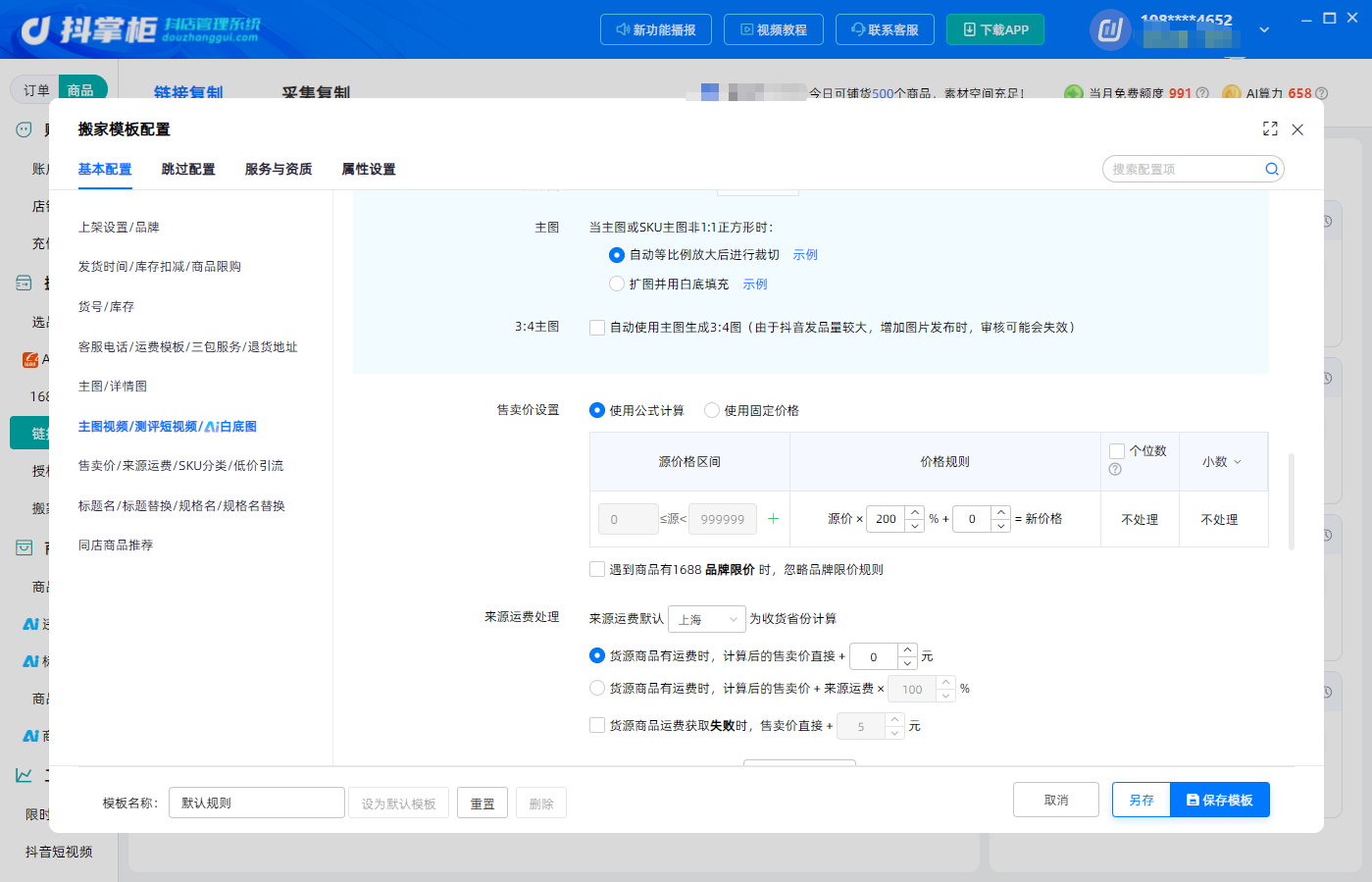The image size is (1372, 882).
Task: Click the 抖掌柜 logo
Action: pyautogui.click(x=140, y=30)
